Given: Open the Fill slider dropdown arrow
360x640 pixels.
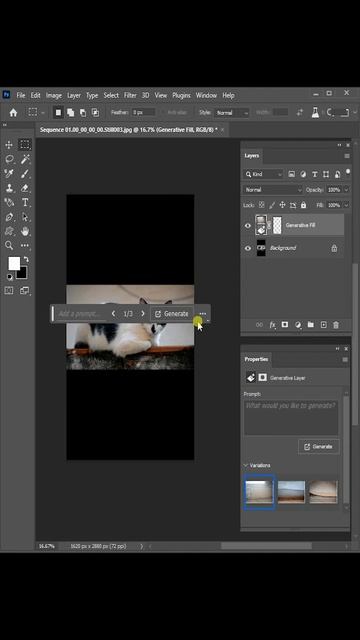Looking at the screenshot, I should (347, 205).
